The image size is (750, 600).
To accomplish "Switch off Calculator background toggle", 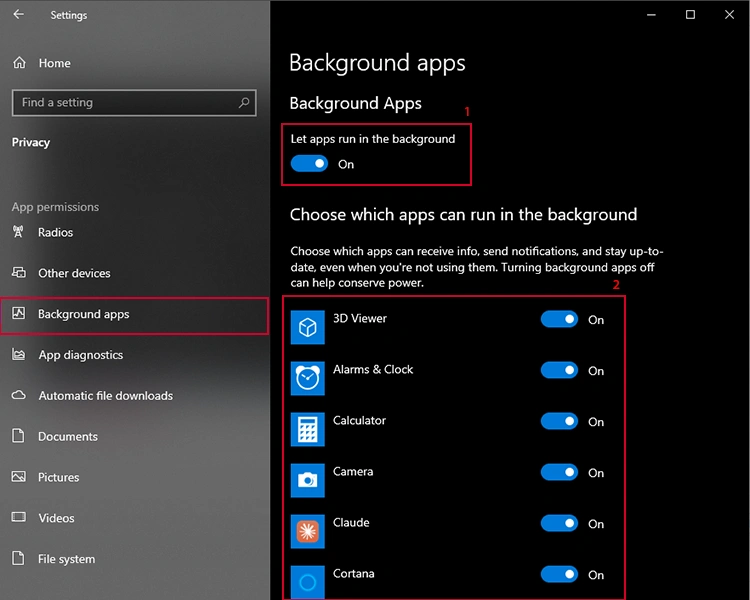I will (559, 421).
